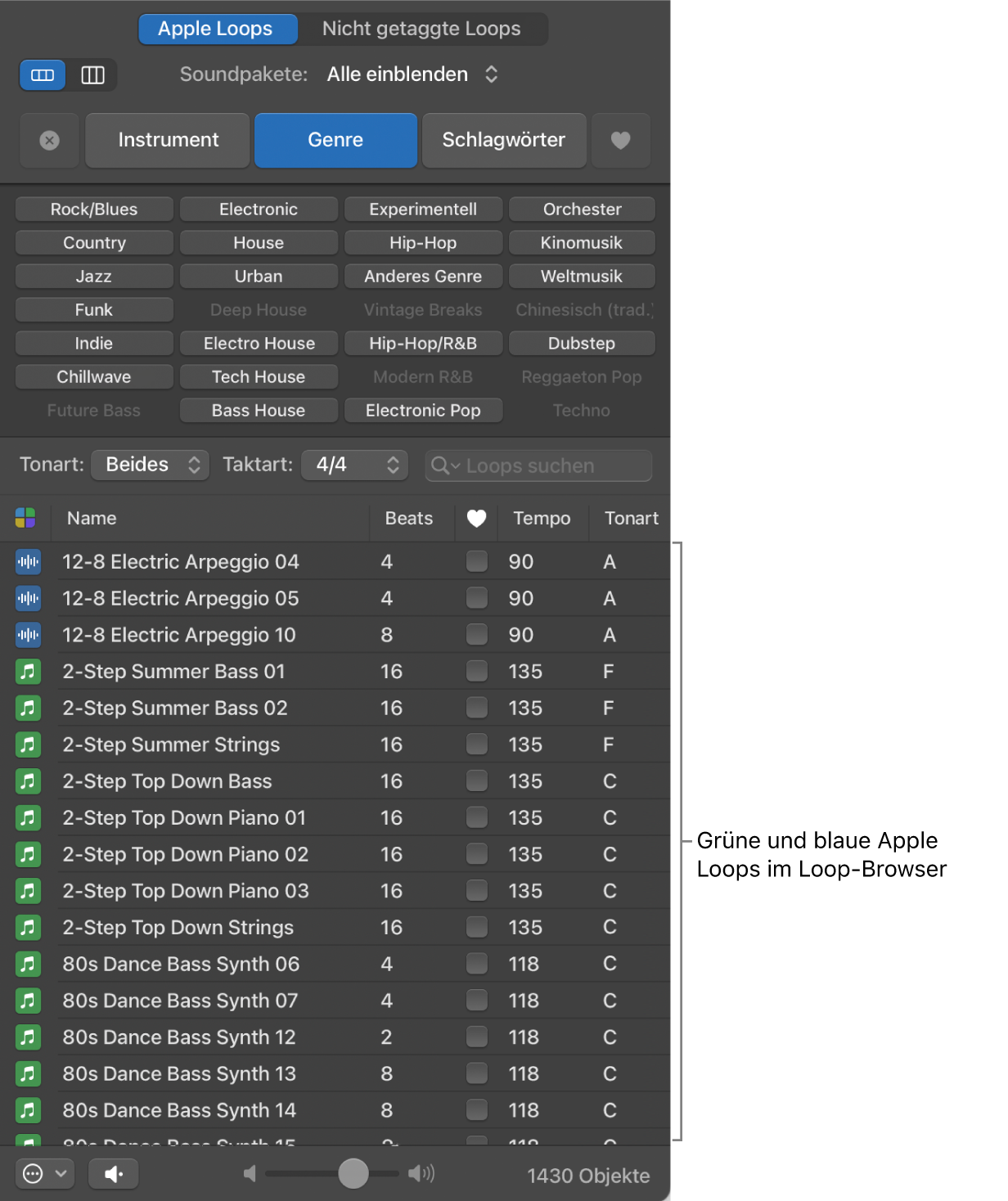
Task: Clear filters with the X reset button
Action: [49, 141]
